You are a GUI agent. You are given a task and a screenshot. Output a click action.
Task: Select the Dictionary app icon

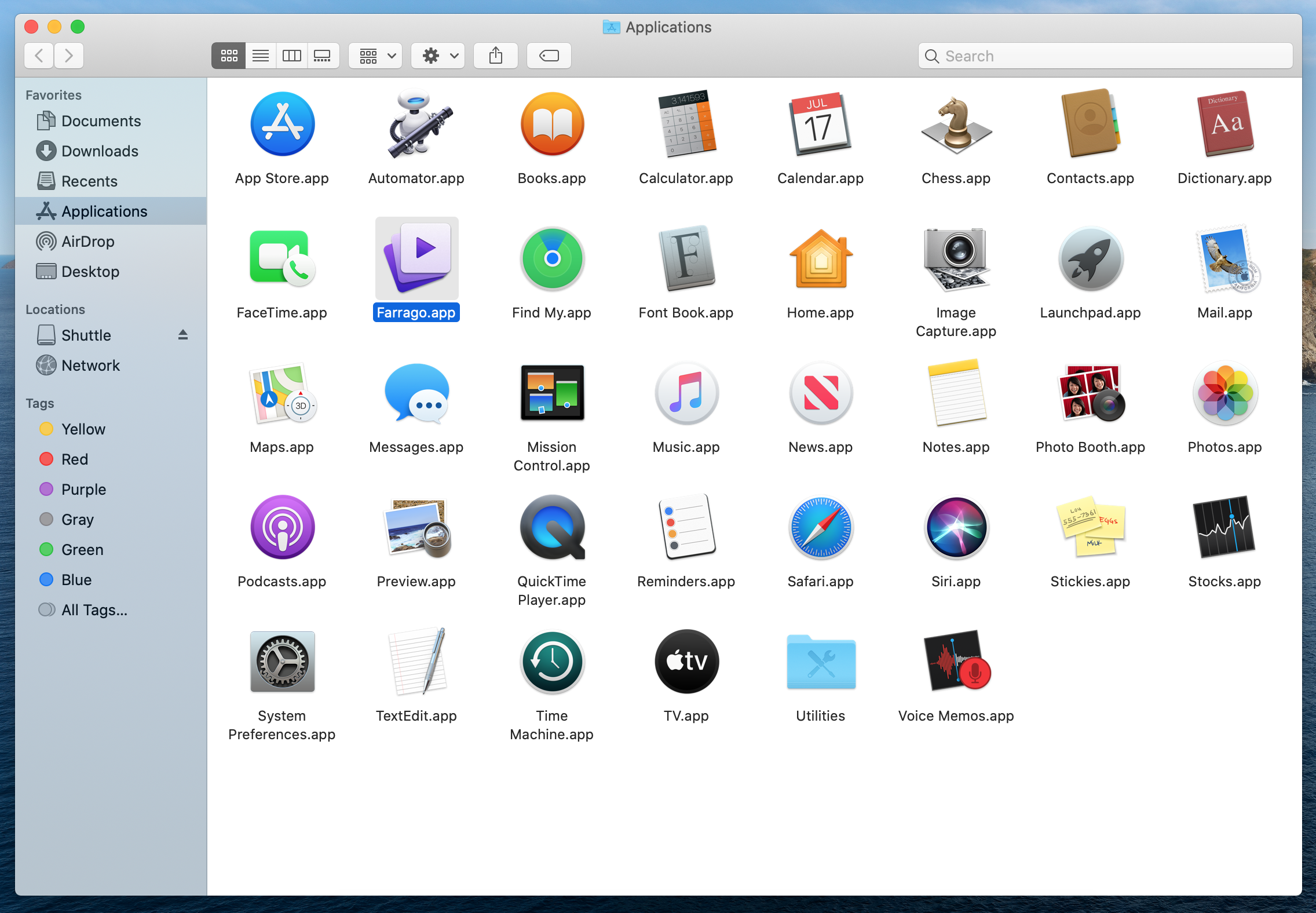1225,124
